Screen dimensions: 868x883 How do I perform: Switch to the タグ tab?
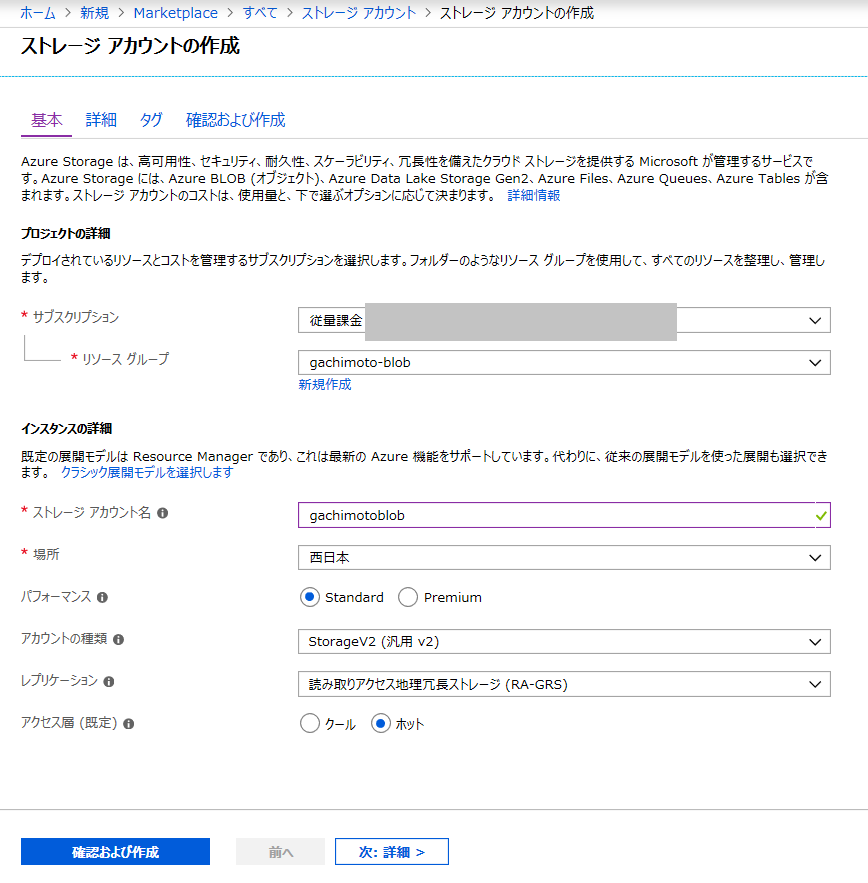click(x=151, y=120)
